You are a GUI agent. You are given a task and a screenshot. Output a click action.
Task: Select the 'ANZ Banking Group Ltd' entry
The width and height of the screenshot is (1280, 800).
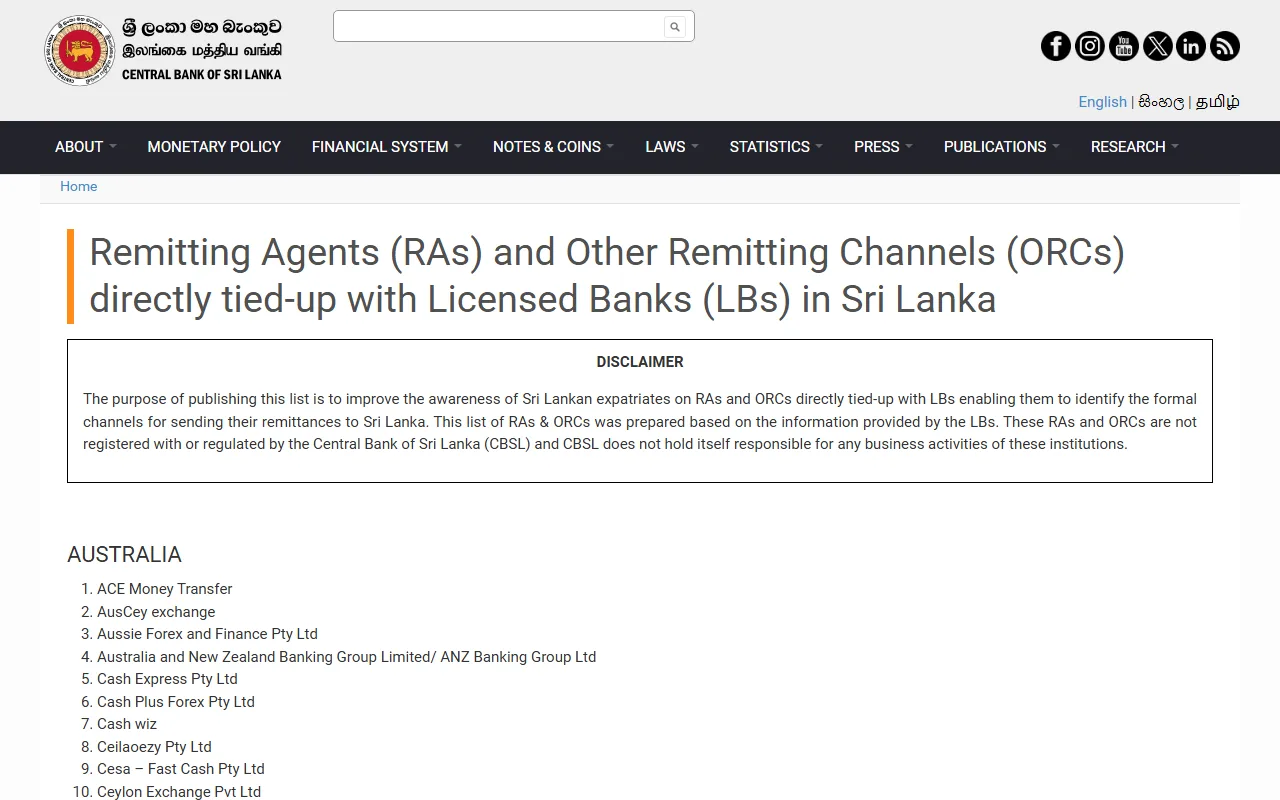(346, 657)
